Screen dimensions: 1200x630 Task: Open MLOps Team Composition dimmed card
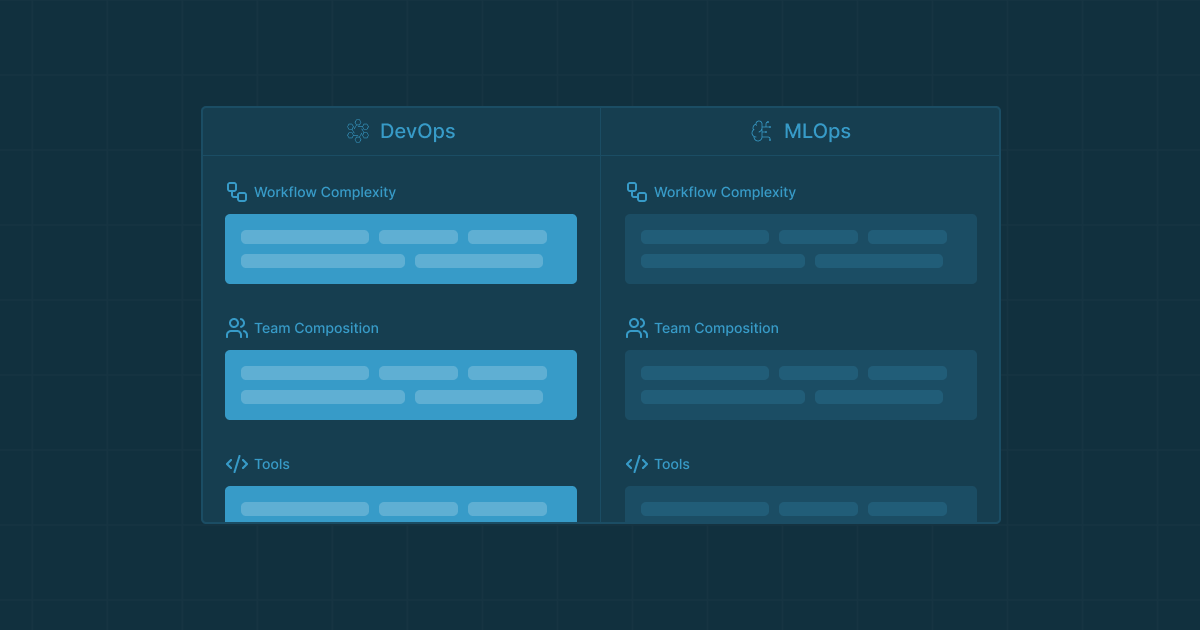[801, 385]
